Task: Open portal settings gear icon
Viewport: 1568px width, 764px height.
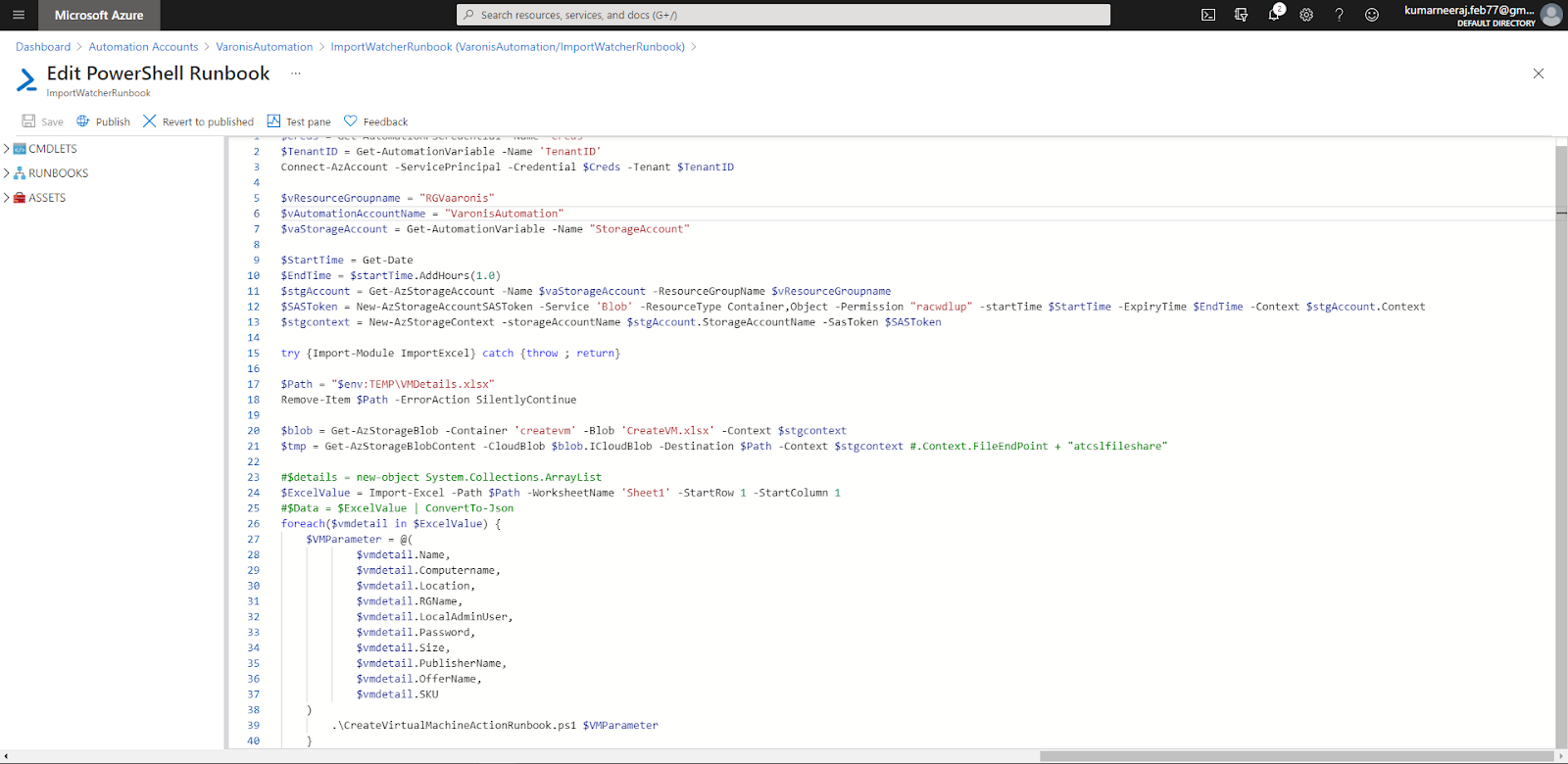Action: click(1306, 15)
